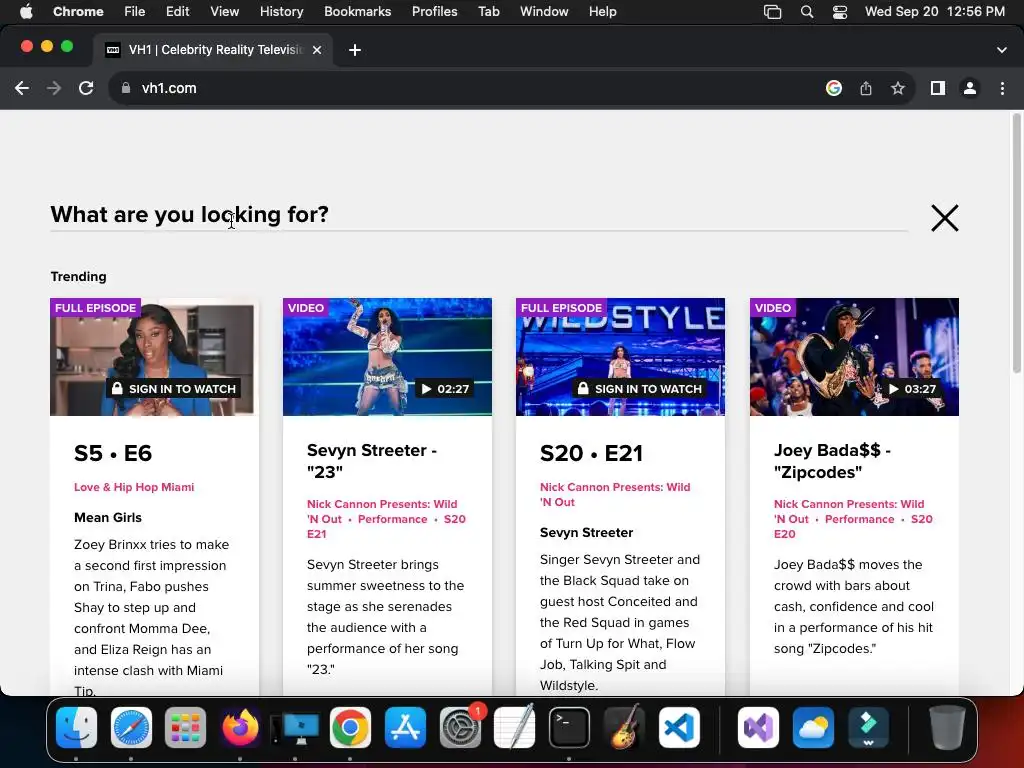The image size is (1024, 768).
Task: Expand the tab search chevron
Action: (1002, 50)
